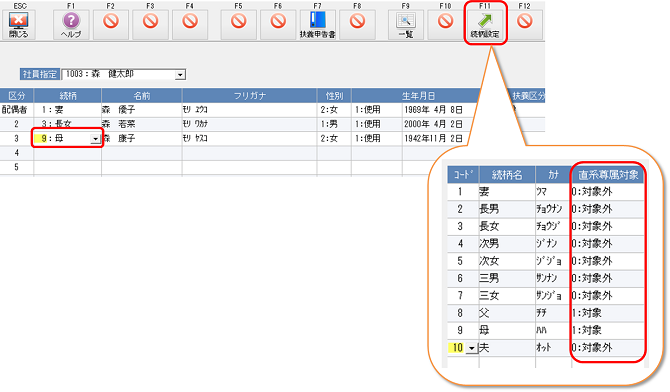Click the 名前 column header
The width and height of the screenshot is (670, 392).
(x=142, y=96)
